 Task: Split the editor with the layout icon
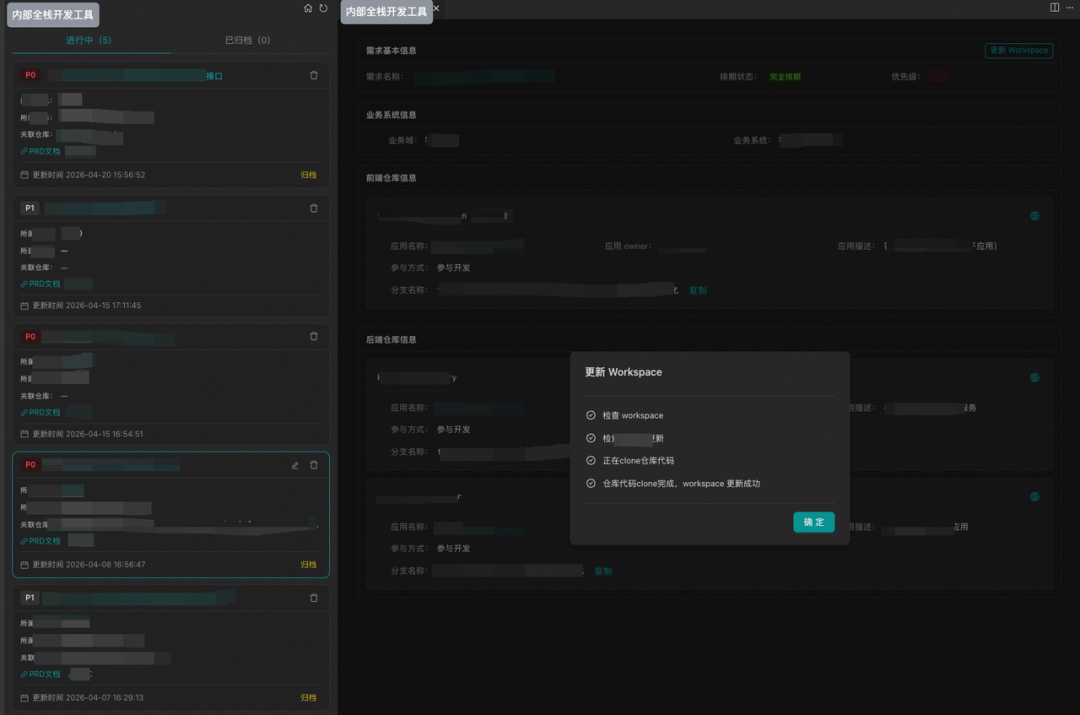[x=1055, y=7]
